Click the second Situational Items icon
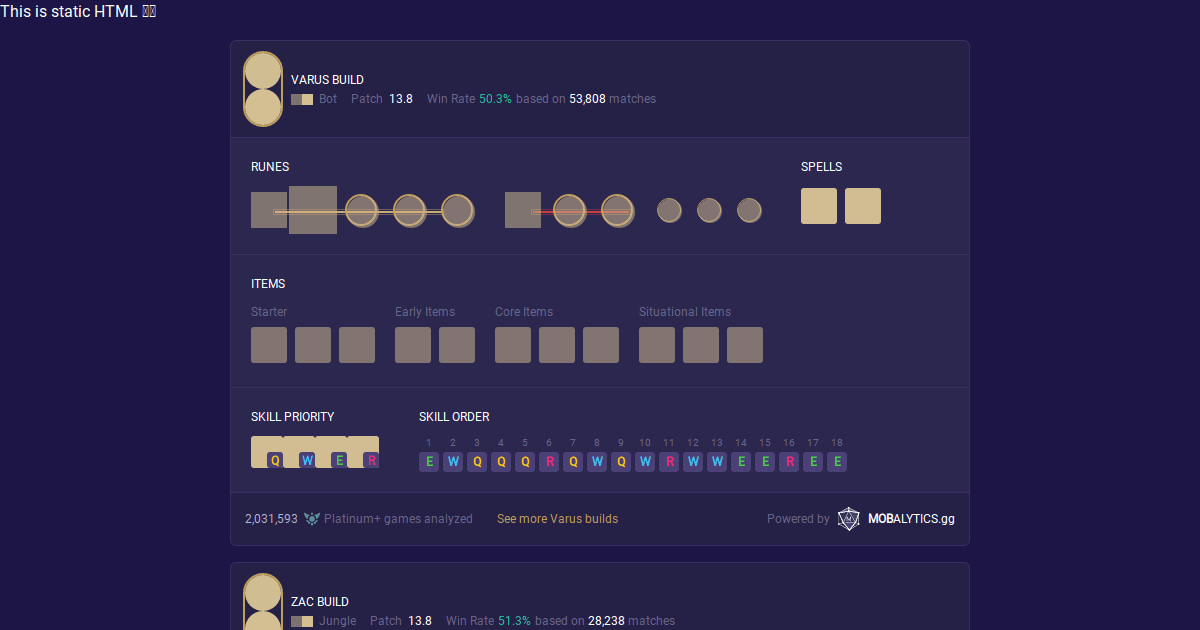1200x630 pixels. click(701, 345)
